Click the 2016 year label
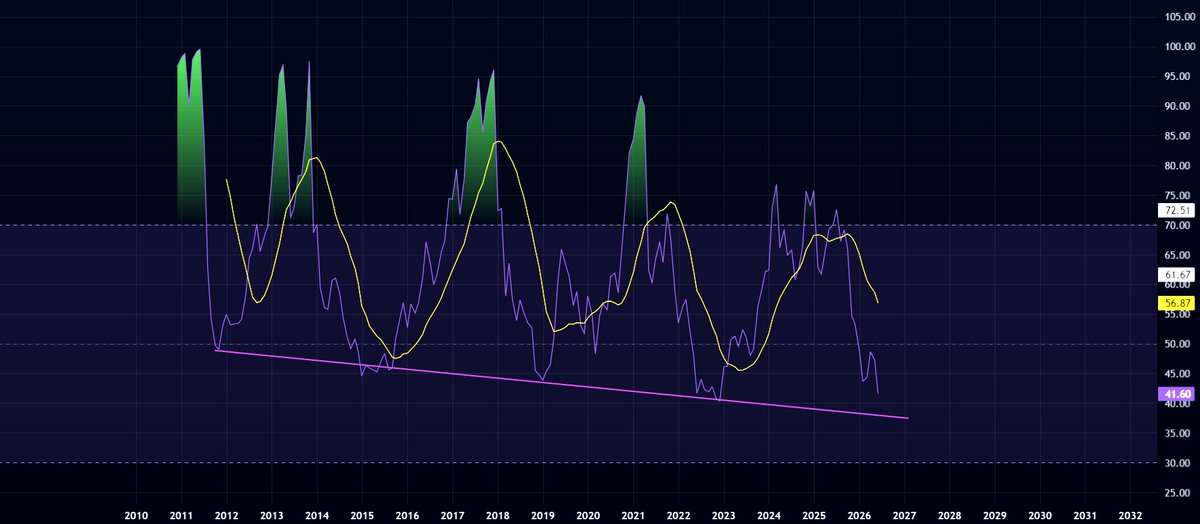Screen dimensions: 1200x524 [407, 514]
